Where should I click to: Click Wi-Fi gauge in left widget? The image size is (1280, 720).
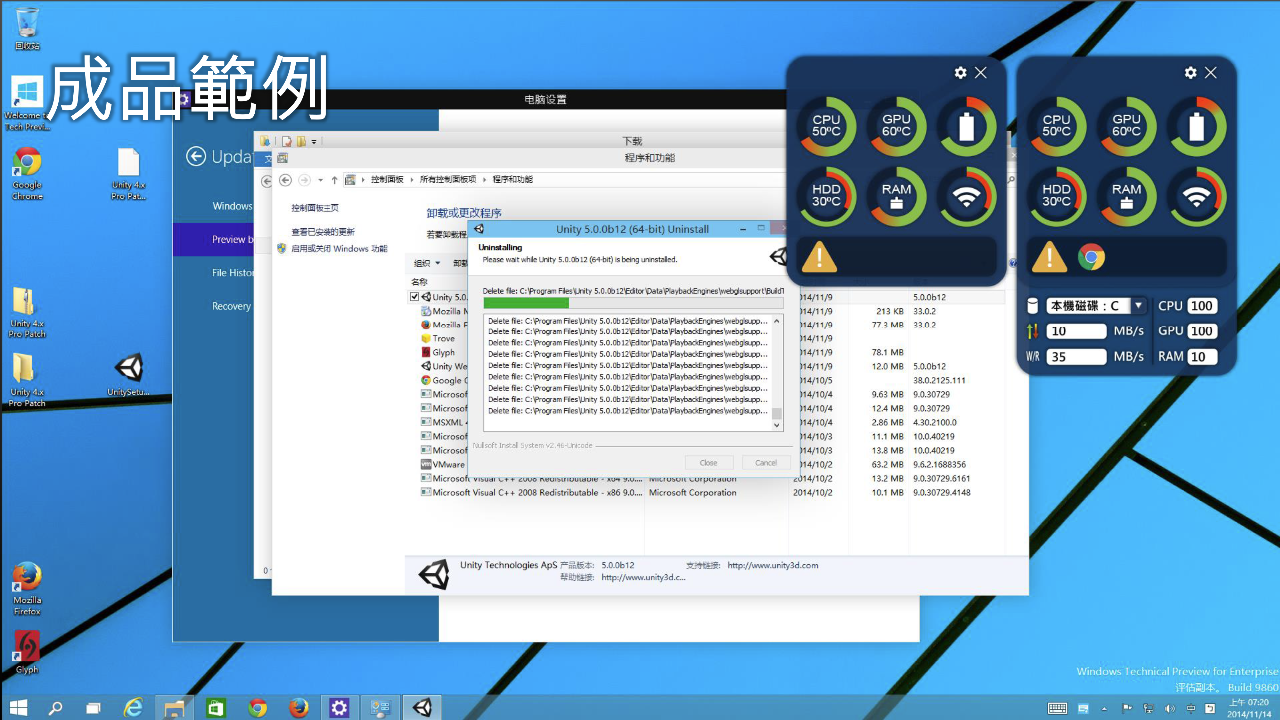tap(967, 196)
